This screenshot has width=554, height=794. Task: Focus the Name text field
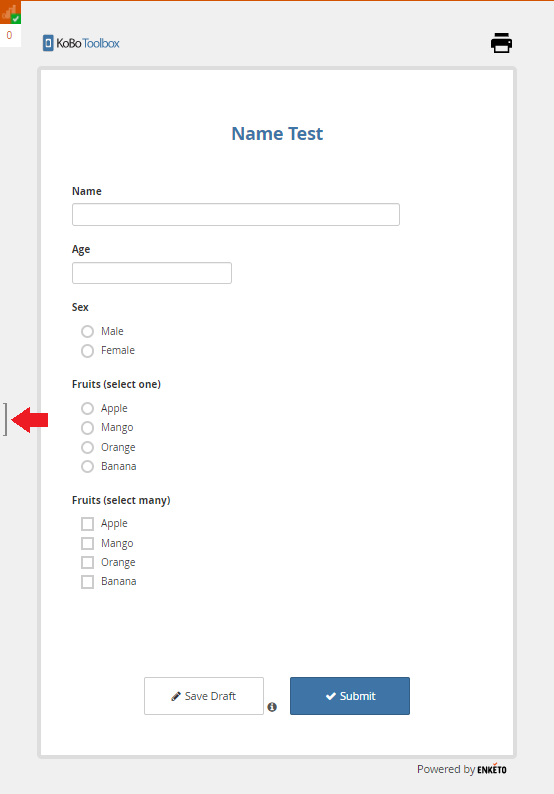coord(236,215)
